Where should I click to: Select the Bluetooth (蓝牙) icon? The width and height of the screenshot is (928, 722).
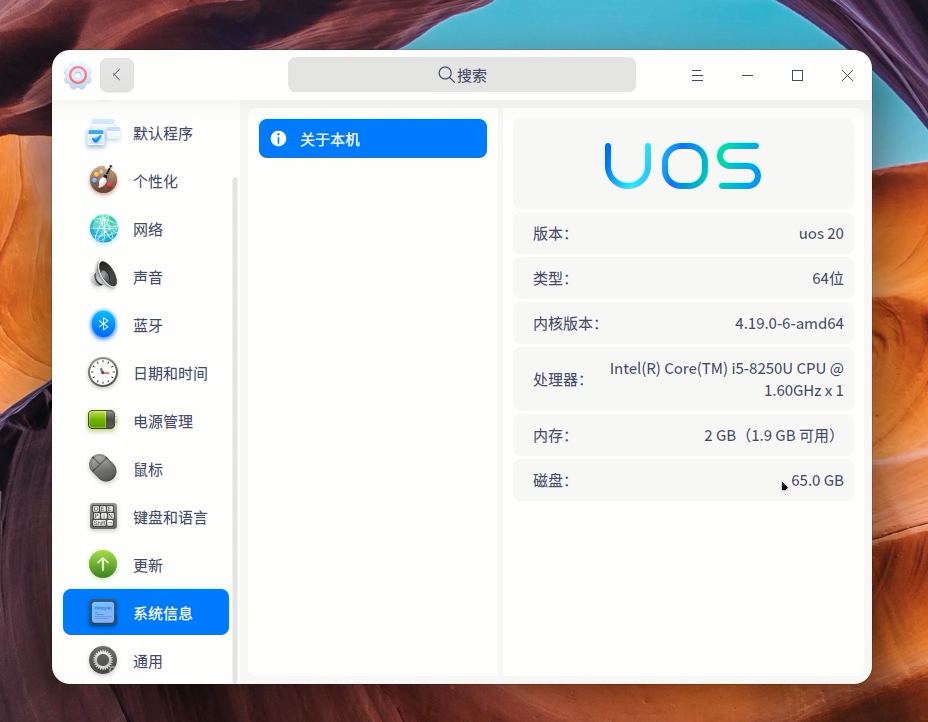point(103,324)
